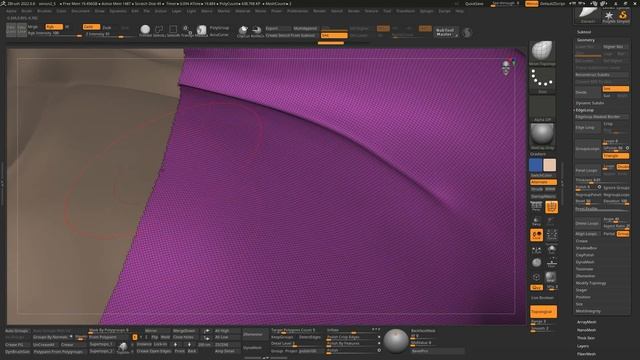Toggle the orange Floor grid icon
The image size is (640, 360).
(x=551, y=207)
